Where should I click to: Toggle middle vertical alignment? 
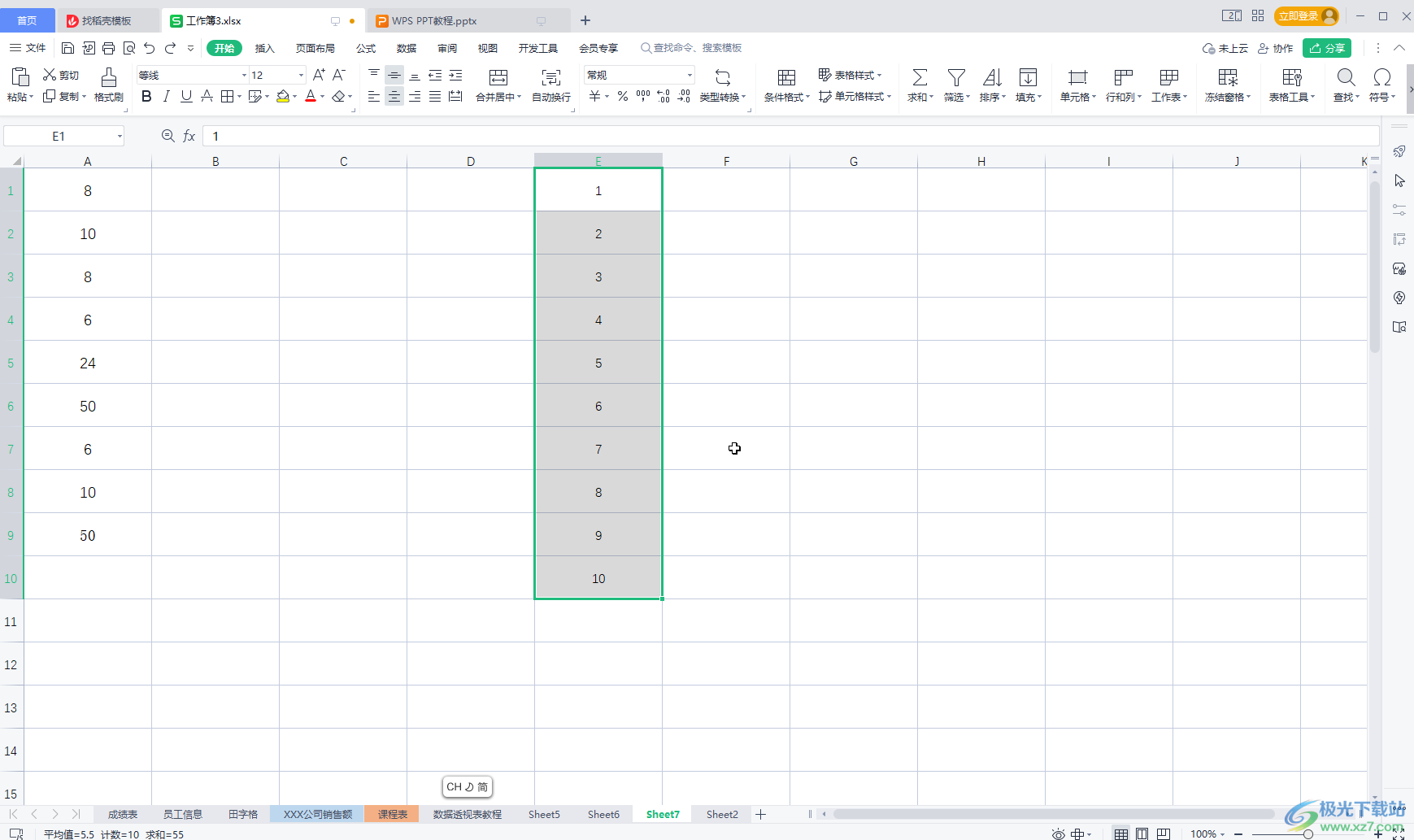394,75
